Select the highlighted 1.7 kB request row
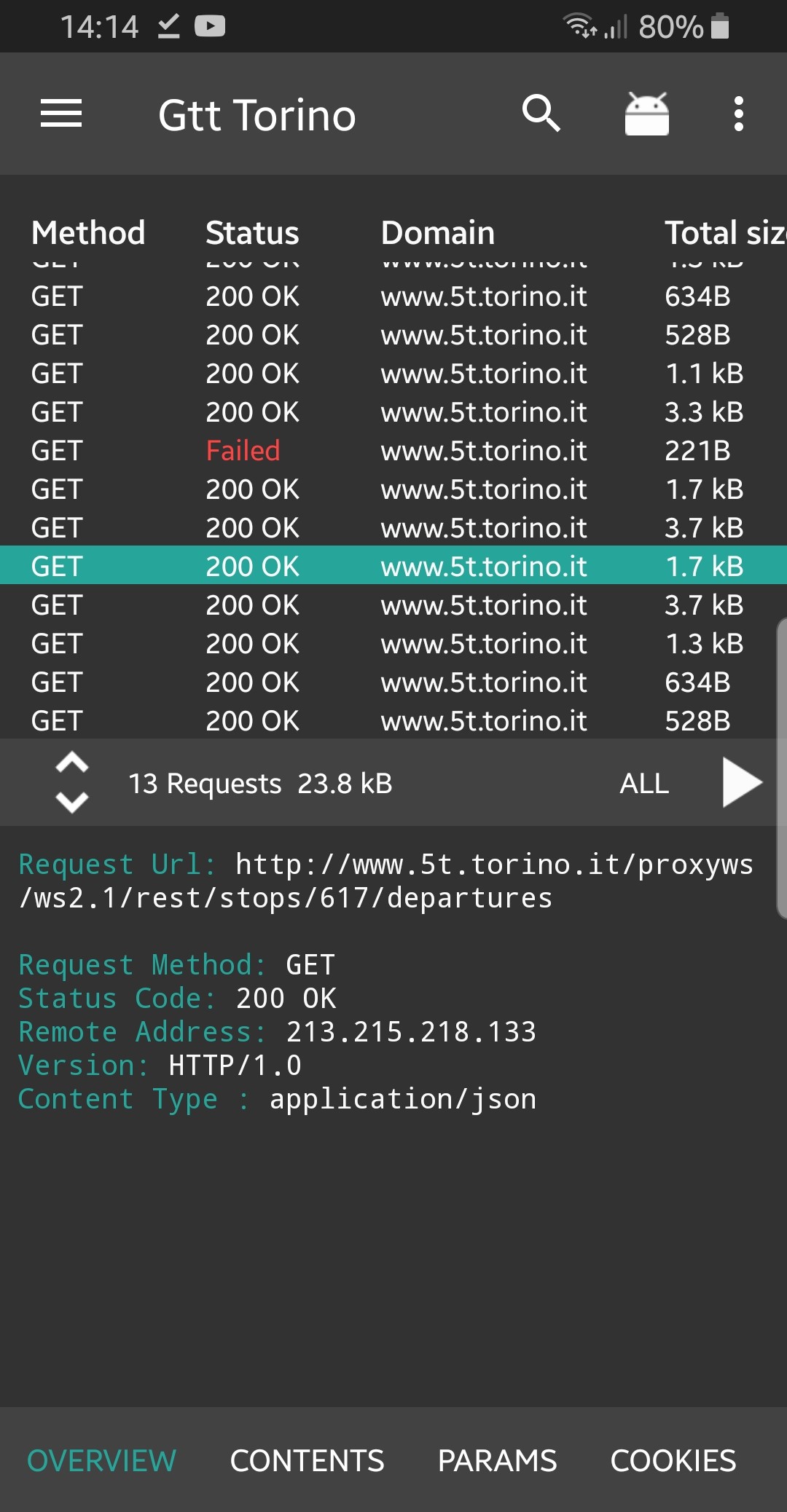Viewport: 787px width, 1512px height. click(393, 566)
